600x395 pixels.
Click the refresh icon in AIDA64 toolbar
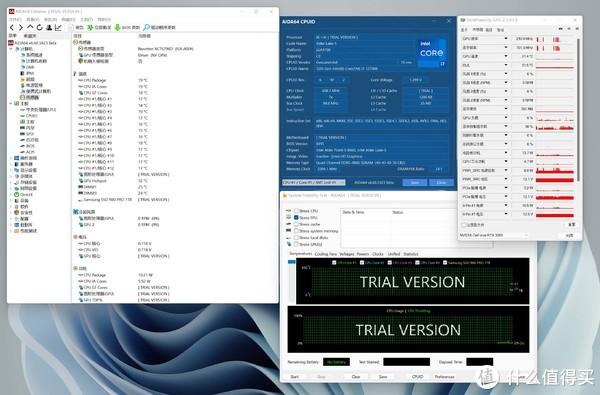pyautogui.click(x=39, y=28)
